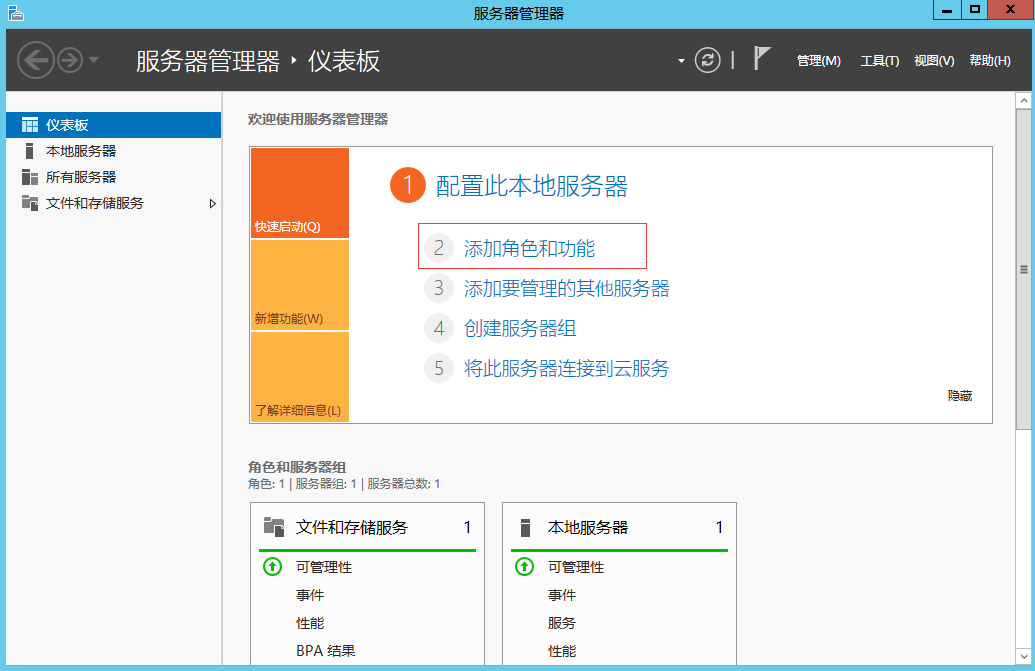This screenshot has height=671, width=1035.
Task: Open the 工具(T) menu
Action: (x=879, y=61)
